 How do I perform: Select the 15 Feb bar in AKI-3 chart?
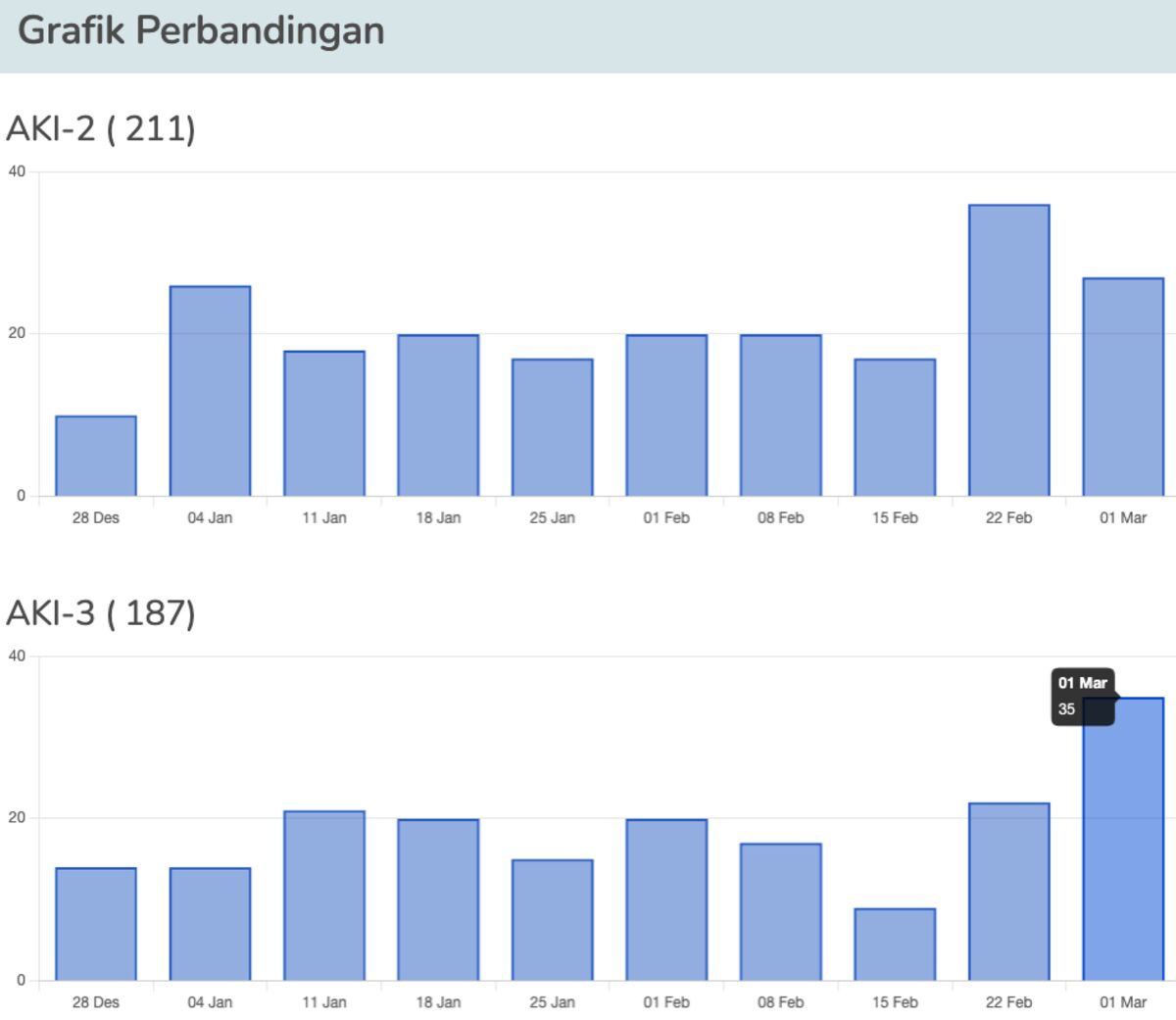pyautogui.click(x=896, y=946)
